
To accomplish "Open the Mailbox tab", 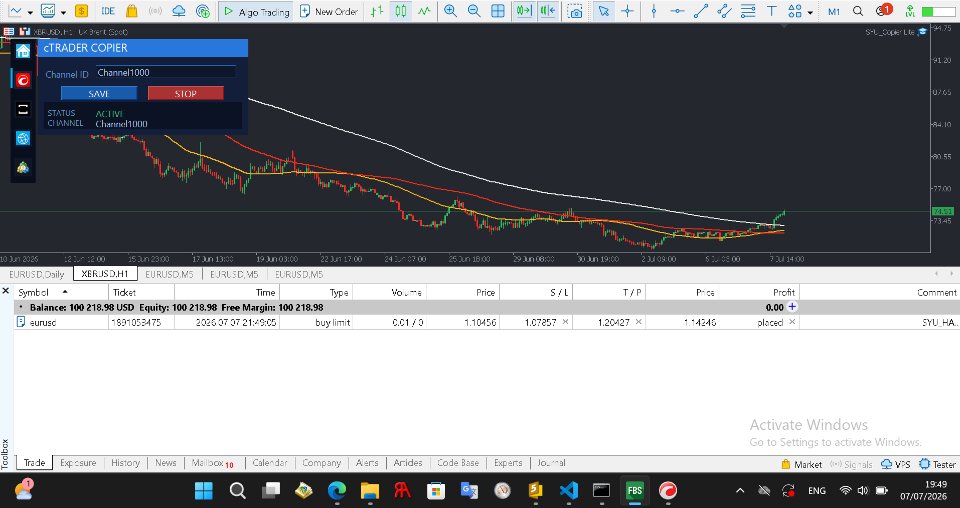I will click(212, 463).
